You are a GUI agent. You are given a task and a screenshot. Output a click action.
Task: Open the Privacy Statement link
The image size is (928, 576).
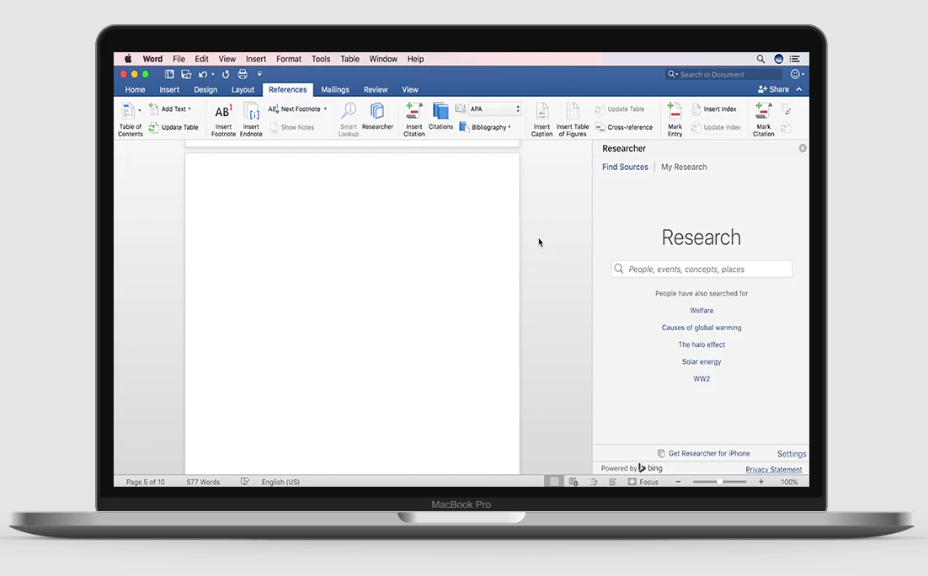(774, 469)
